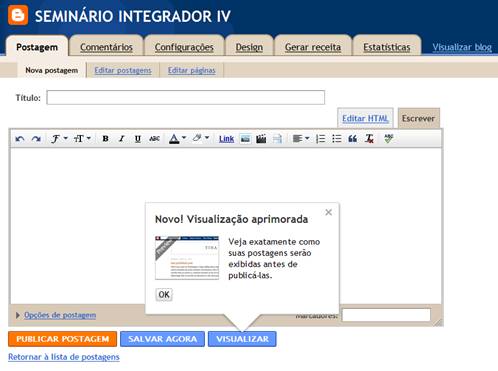Open the font size dropdown
The width and height of the screenshot is (498, 371).
tap(82, 139)
